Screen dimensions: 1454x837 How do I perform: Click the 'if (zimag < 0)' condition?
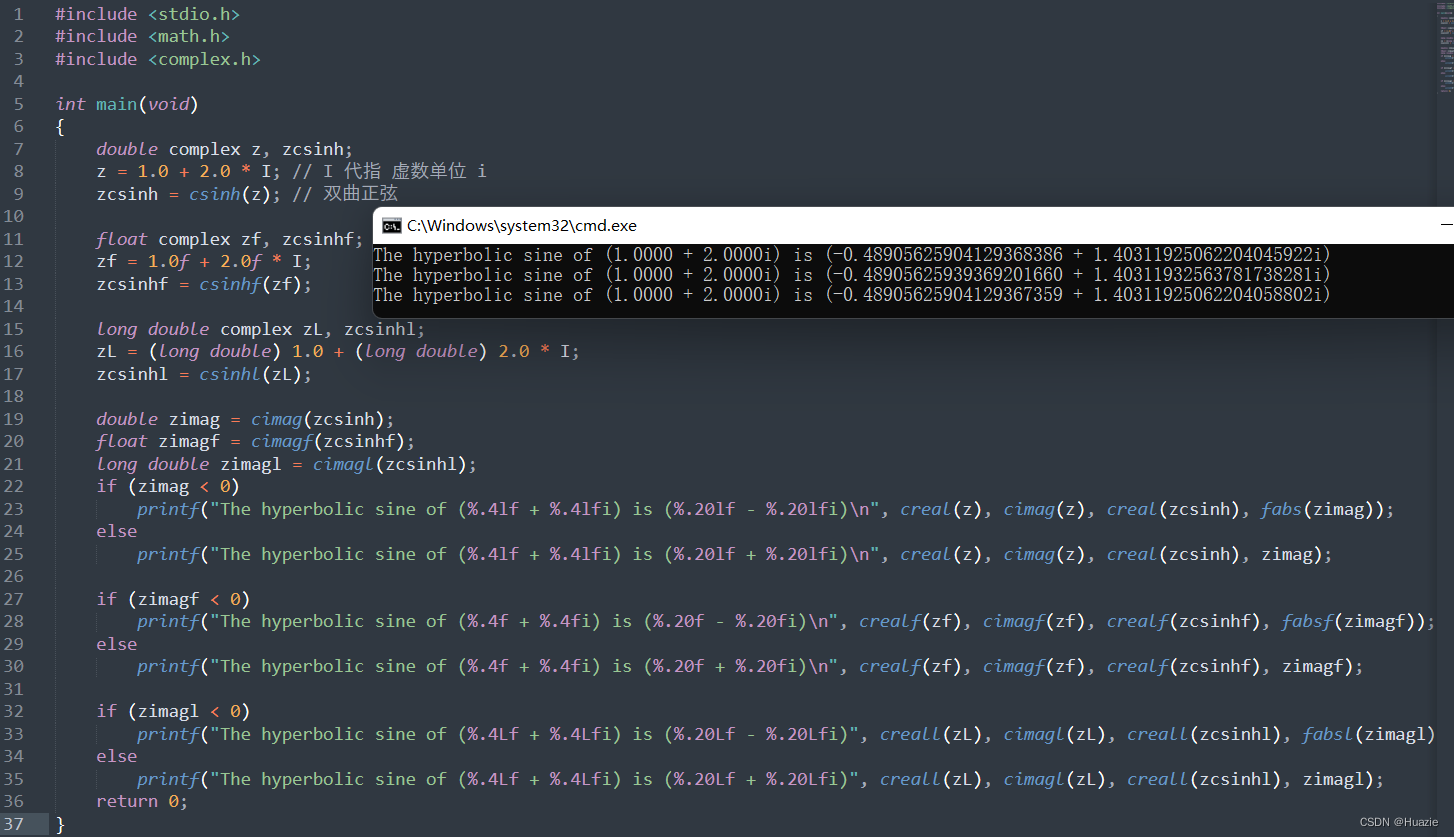click(x=168, y=487)
